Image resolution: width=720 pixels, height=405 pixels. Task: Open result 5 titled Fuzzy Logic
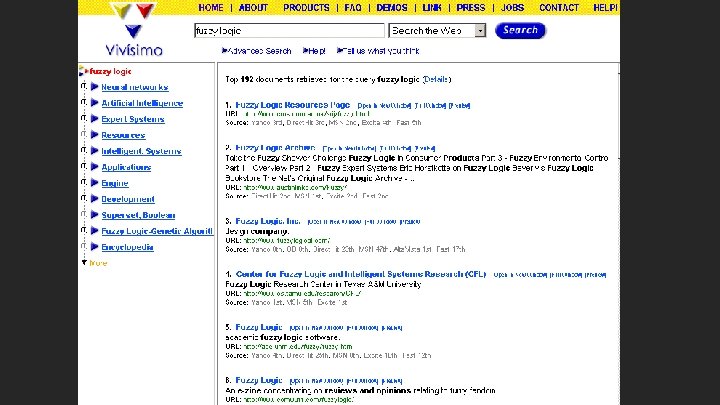pos(259,327)
